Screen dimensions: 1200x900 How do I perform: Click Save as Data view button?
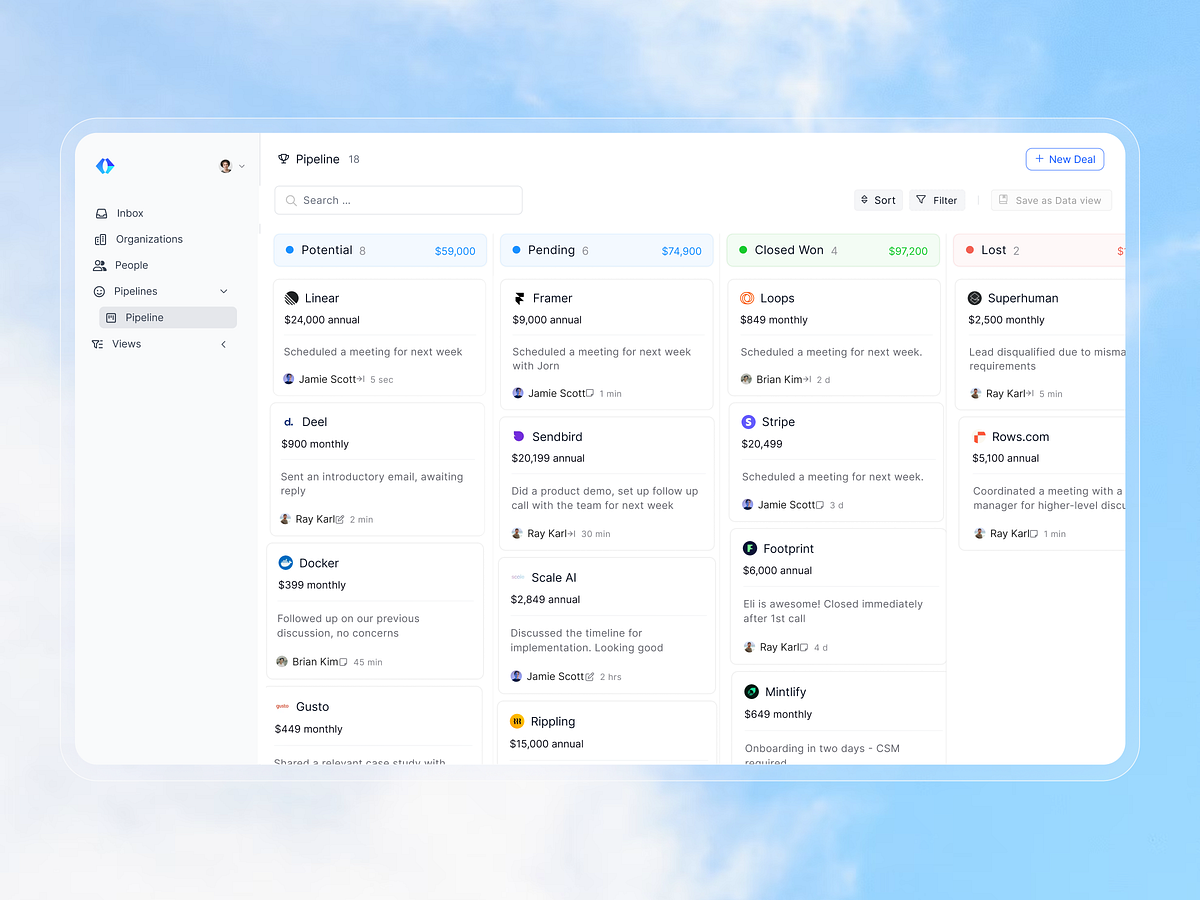pyautogui.click(x=1051, y=200)
